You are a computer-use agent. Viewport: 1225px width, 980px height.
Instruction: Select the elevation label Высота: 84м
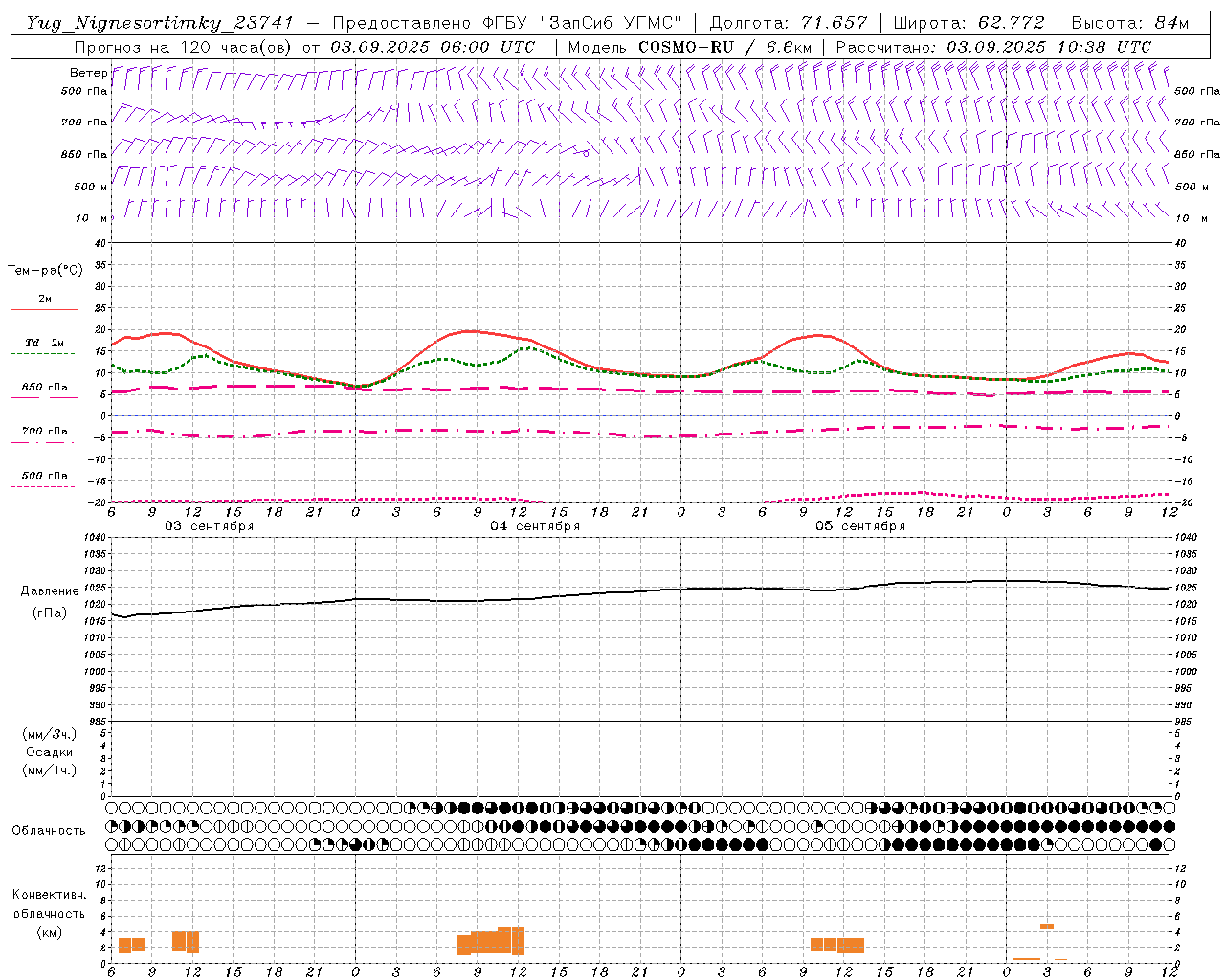tap(1130, 23)
